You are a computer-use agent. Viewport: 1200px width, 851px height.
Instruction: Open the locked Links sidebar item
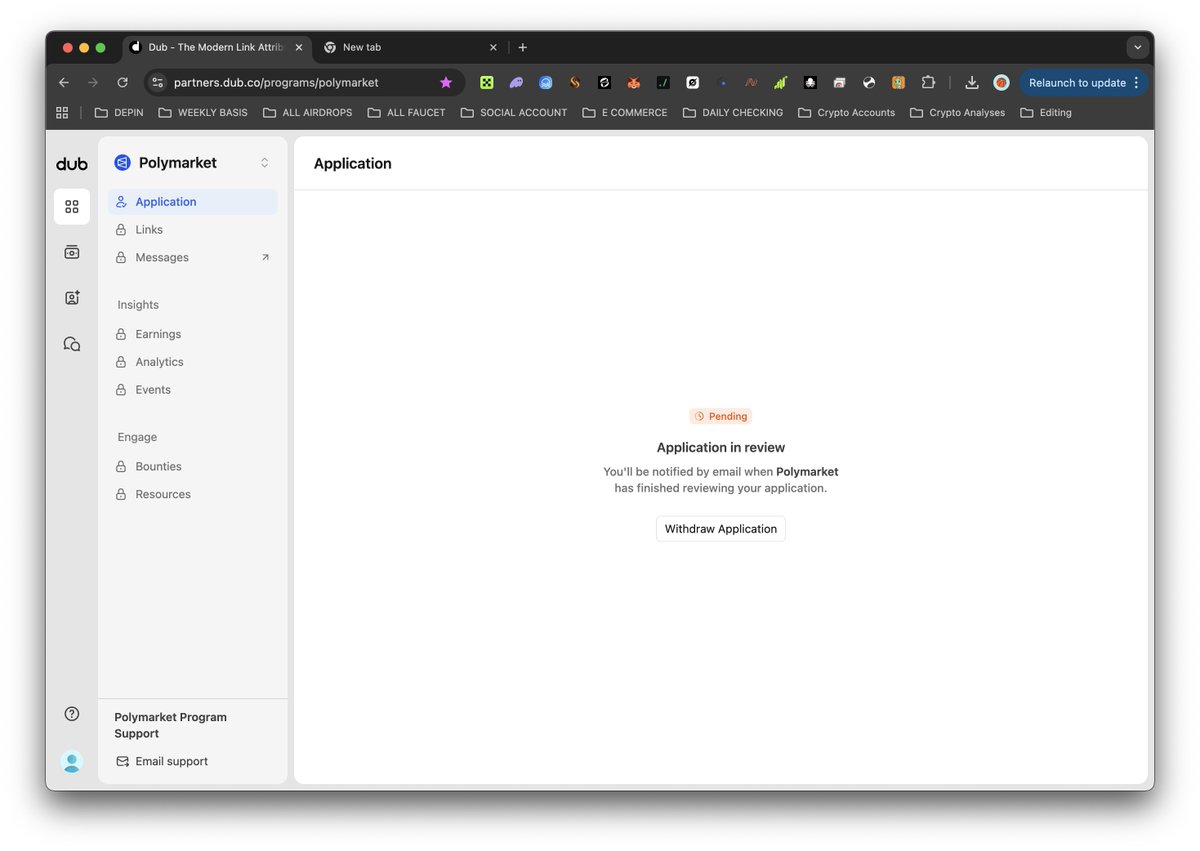193,230
